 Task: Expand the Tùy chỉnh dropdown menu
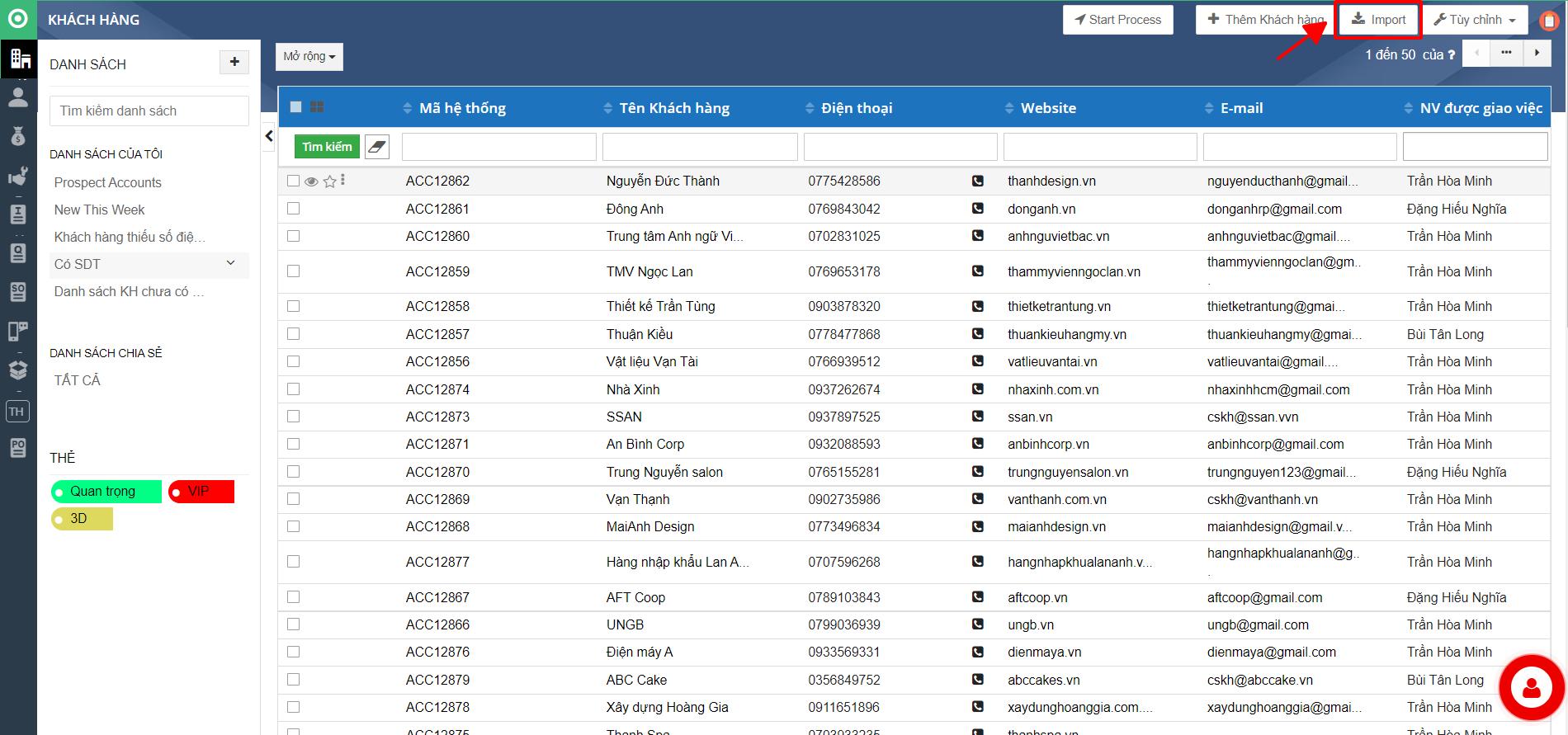click(1474, 20)
